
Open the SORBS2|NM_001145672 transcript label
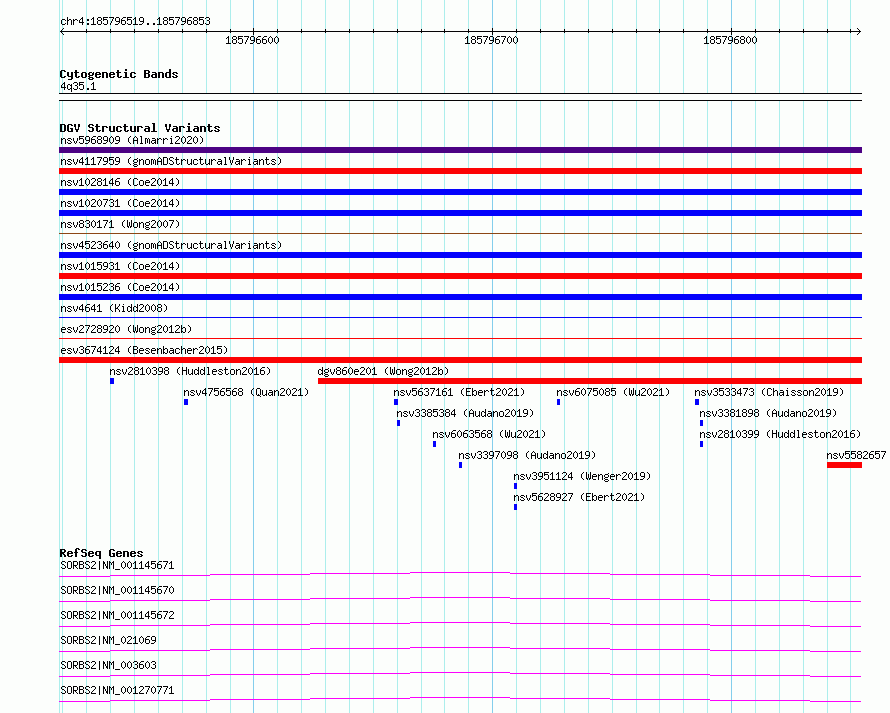117,615
